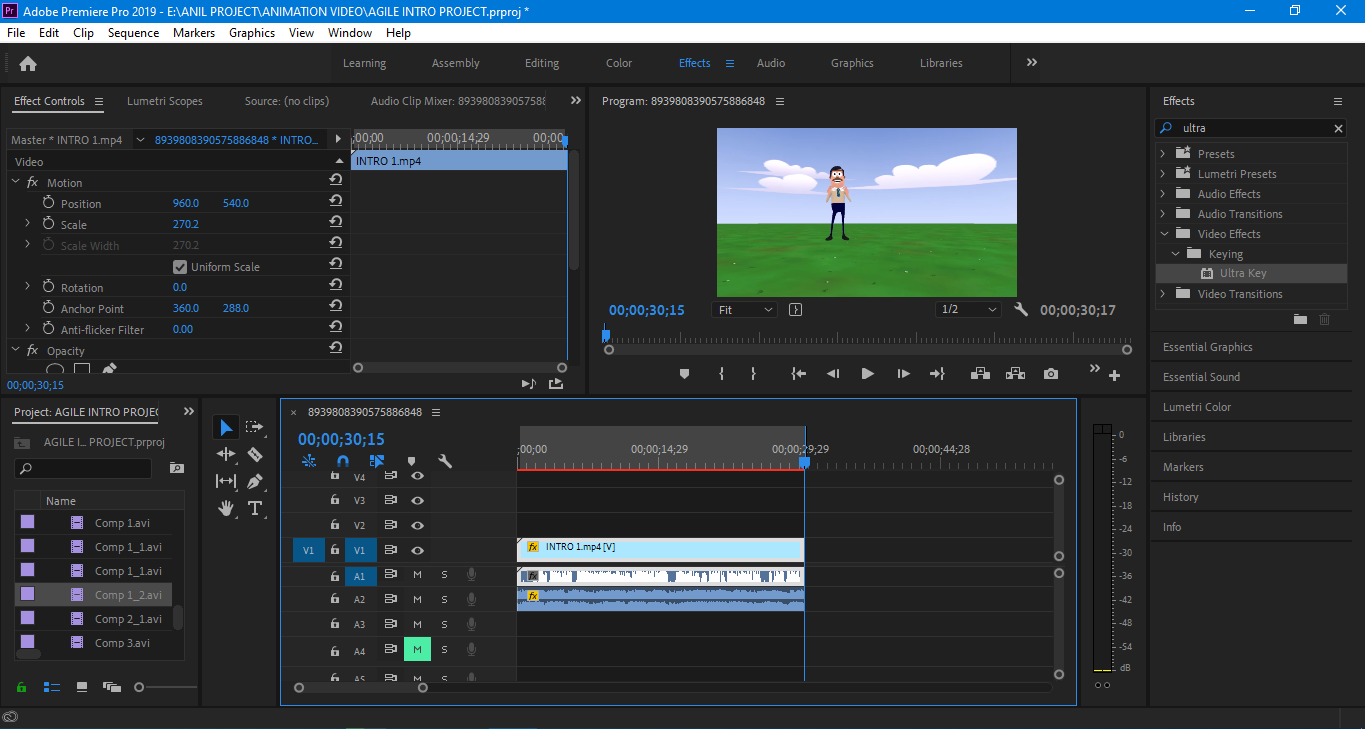Export frame with camera icon
The image size is (1365, 729).
coord(1051,374)
